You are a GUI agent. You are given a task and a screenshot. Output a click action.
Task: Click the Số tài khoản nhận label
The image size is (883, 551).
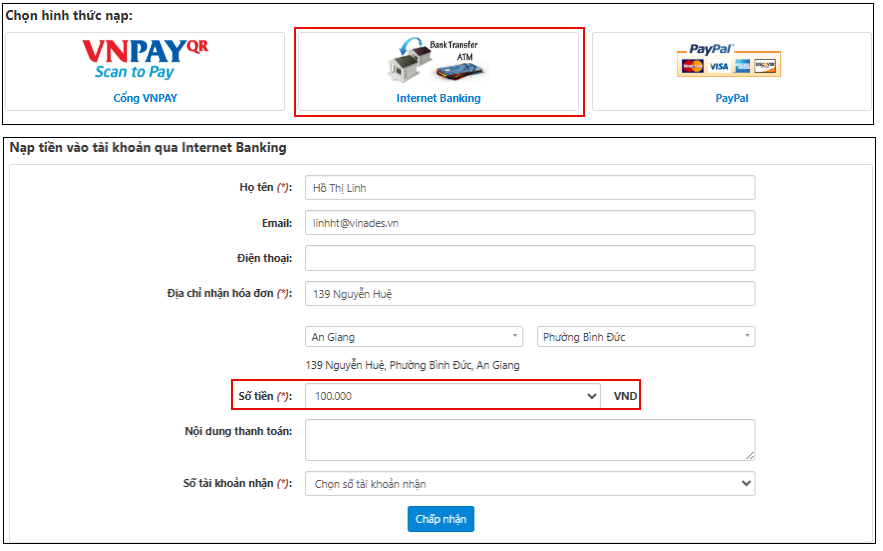(x=238, y=483)
